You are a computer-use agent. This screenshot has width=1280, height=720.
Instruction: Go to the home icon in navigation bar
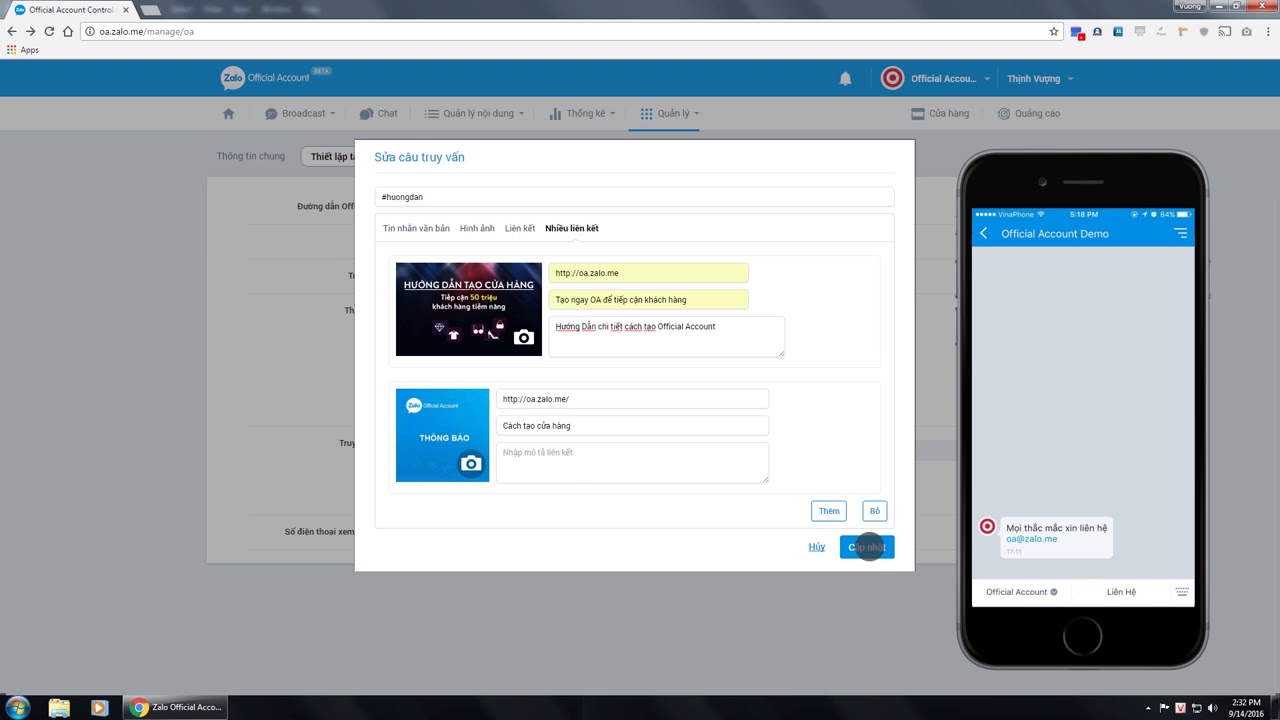coord(228,113)
